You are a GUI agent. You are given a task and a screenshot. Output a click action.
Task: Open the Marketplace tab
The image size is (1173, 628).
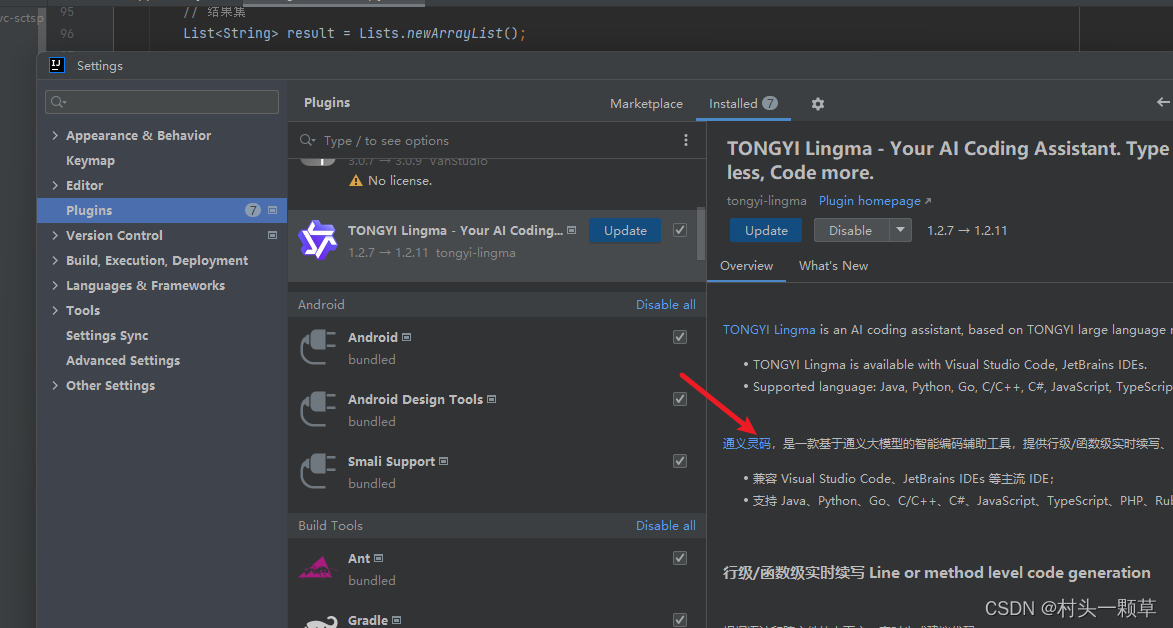pyautogui.click(x=646, y=103)
